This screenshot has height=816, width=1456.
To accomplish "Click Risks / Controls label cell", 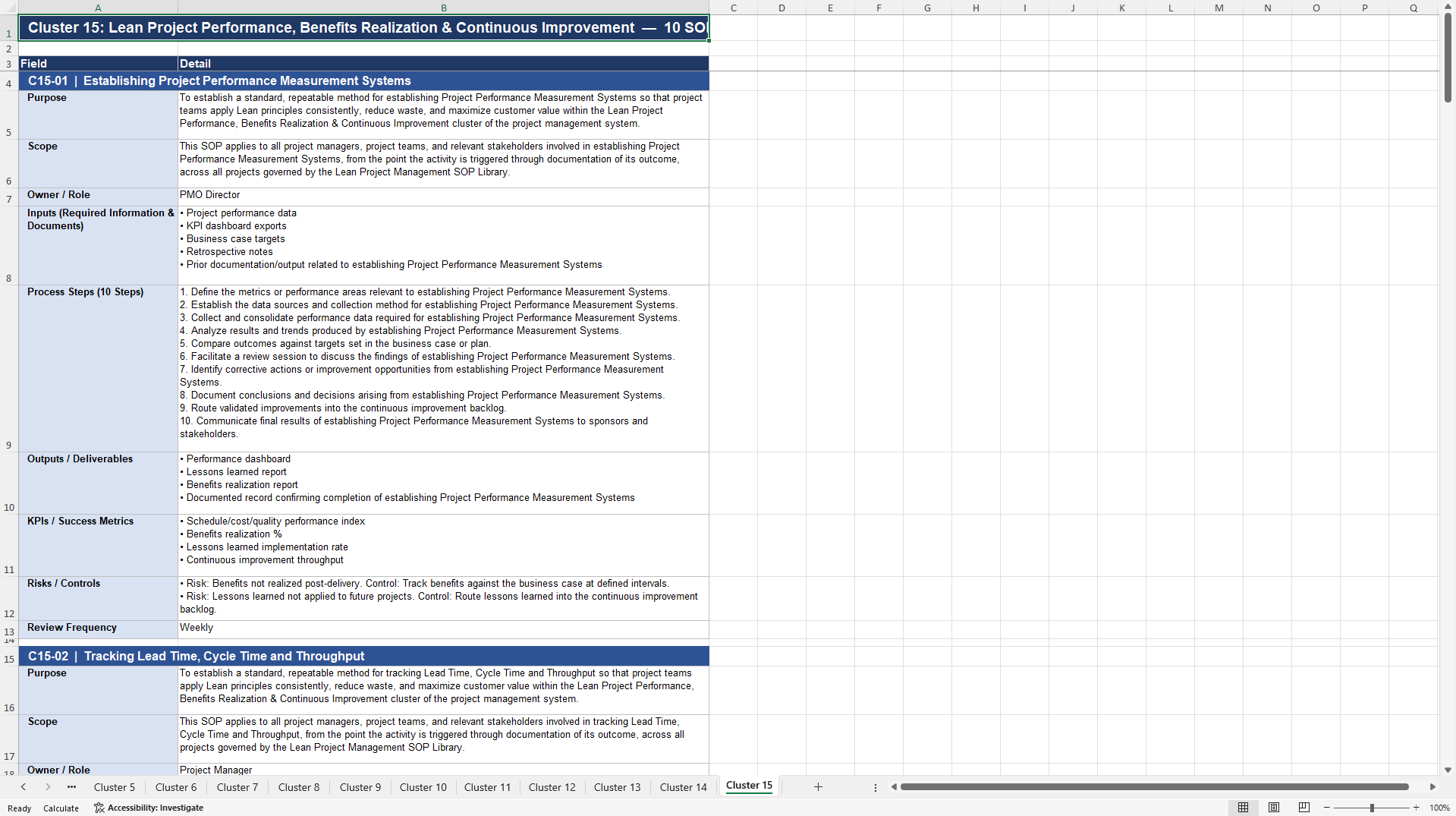I will click(x=99, y=598).
